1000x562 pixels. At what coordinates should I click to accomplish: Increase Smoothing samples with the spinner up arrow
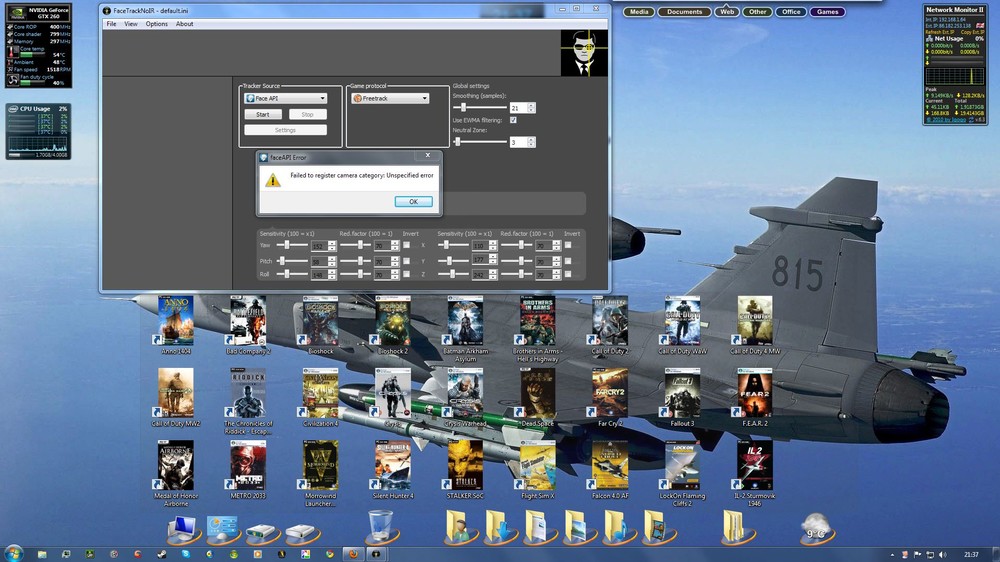click(x=532, y=105)
